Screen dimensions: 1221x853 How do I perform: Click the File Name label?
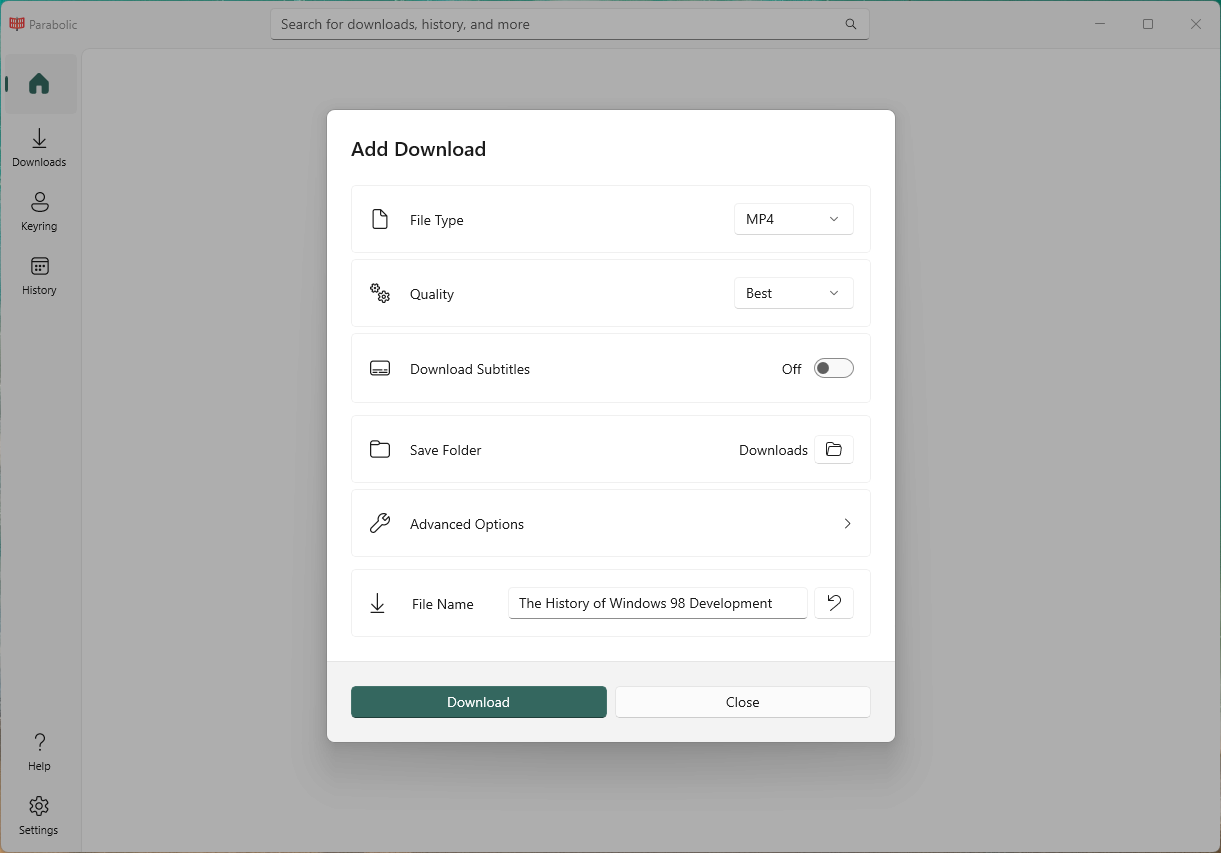click(443, 604)
